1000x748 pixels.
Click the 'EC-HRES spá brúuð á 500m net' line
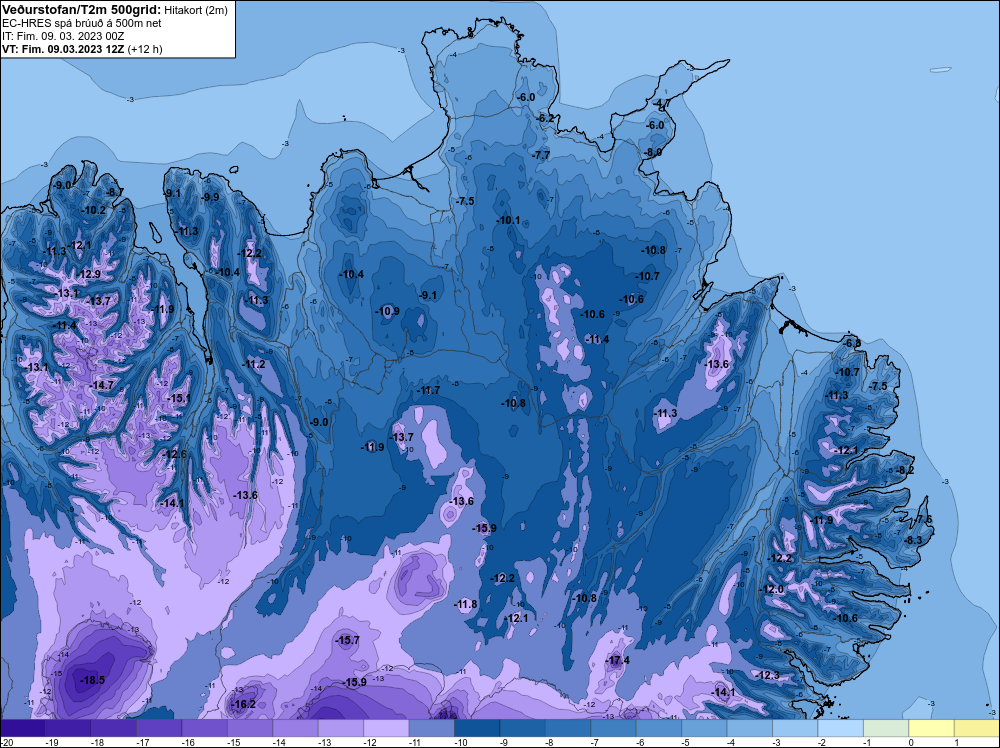pos(82,23)
